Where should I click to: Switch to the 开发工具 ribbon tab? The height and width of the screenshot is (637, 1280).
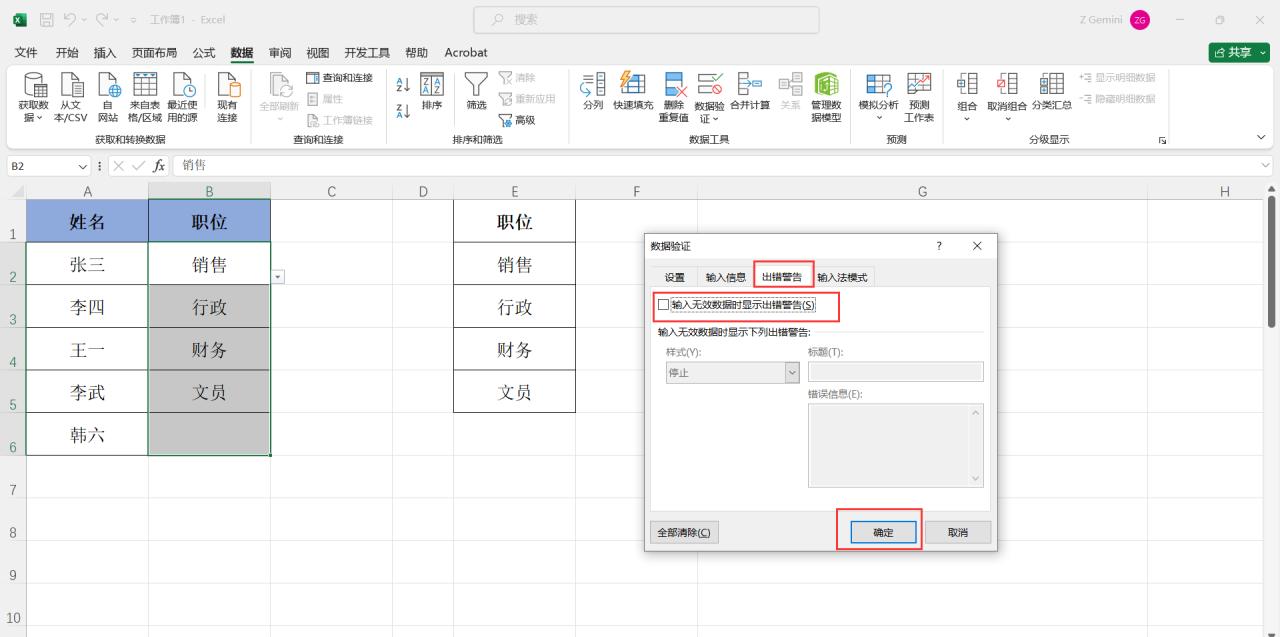(x=367, y=53)
